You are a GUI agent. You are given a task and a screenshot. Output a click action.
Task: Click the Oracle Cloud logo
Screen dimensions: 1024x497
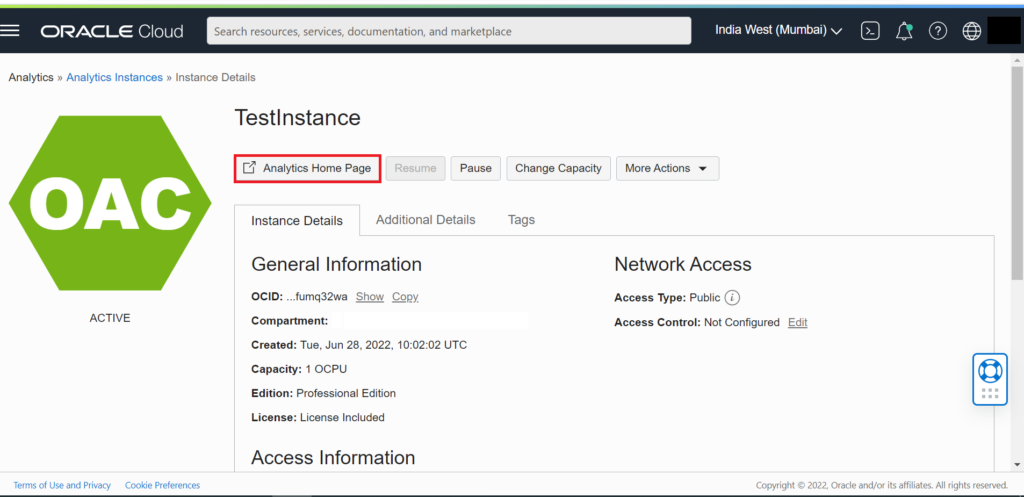[112, 31]
